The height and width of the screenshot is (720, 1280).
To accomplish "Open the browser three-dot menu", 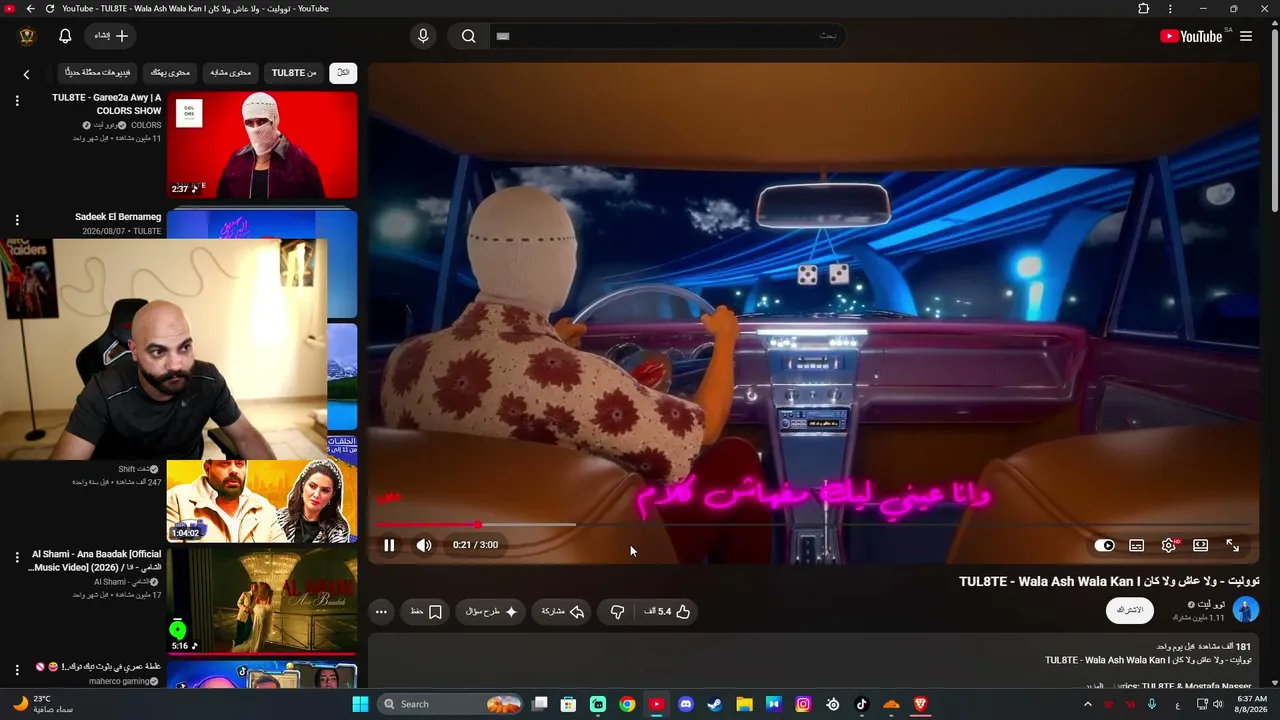I will 1170,9.
